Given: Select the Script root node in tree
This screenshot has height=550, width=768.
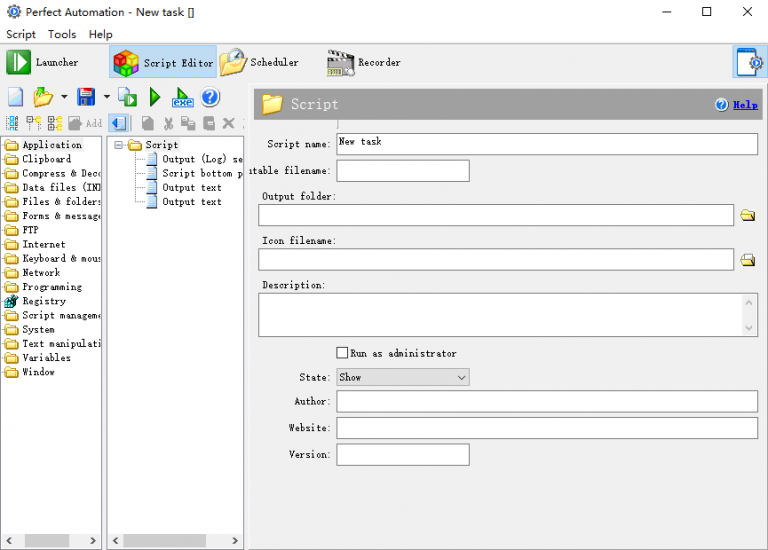Looking at the screenshot, I should click(x=161, y=145).
